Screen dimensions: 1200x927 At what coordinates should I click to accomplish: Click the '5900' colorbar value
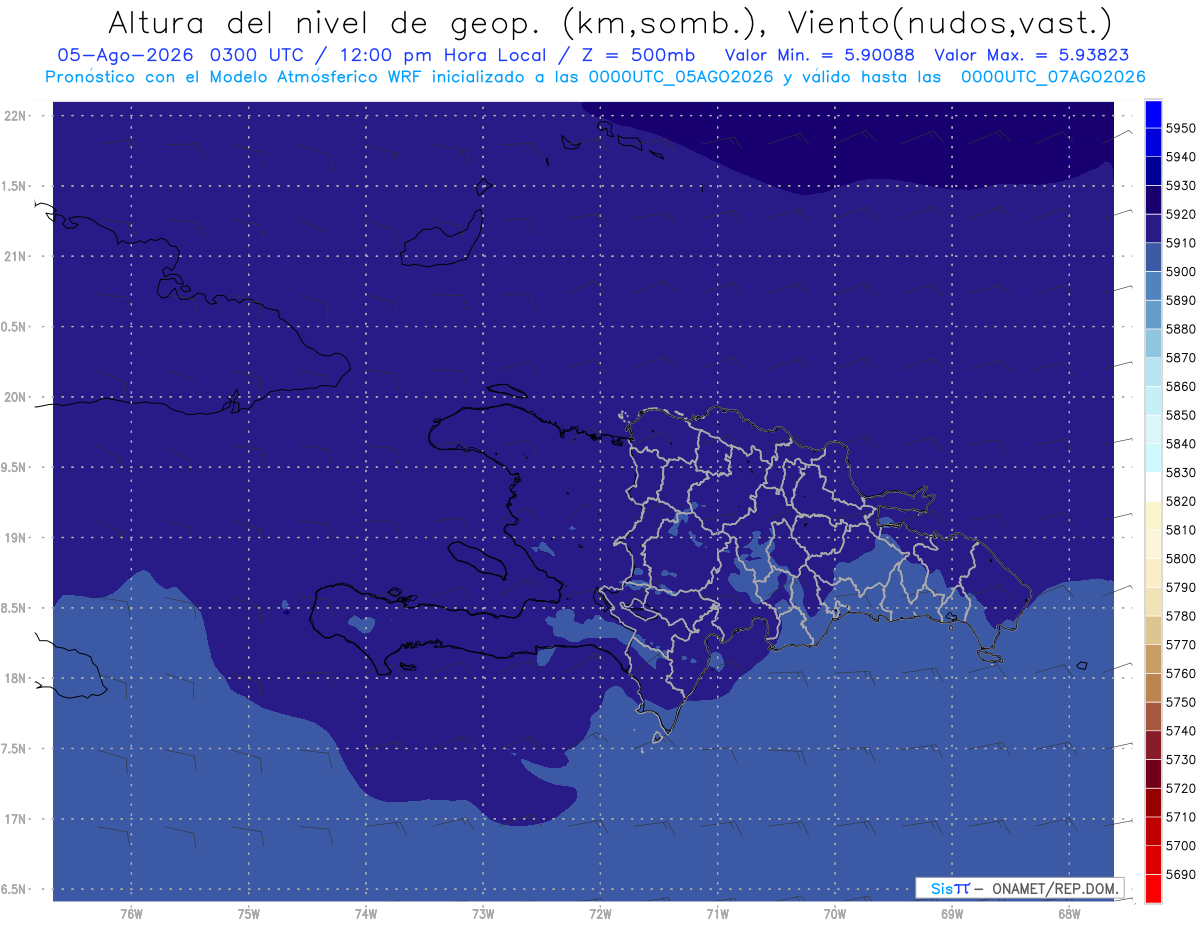[1181, 272]
